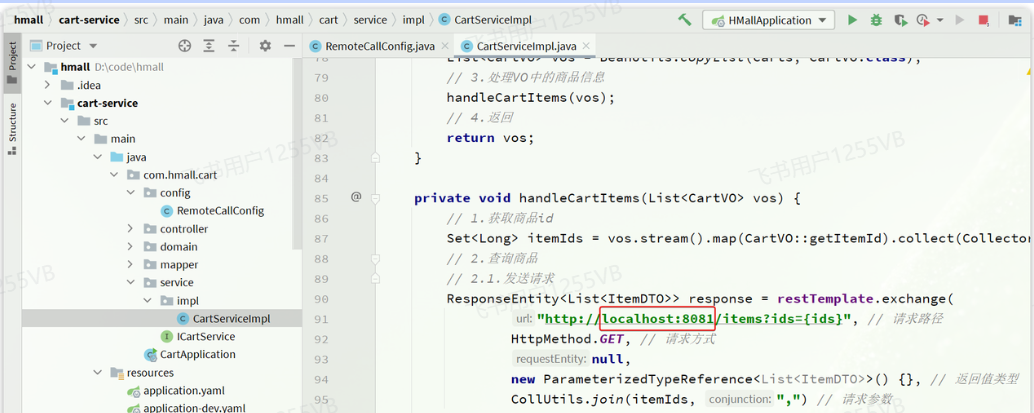Click the impl breadcrumb in navigation bar

(413, 20)
